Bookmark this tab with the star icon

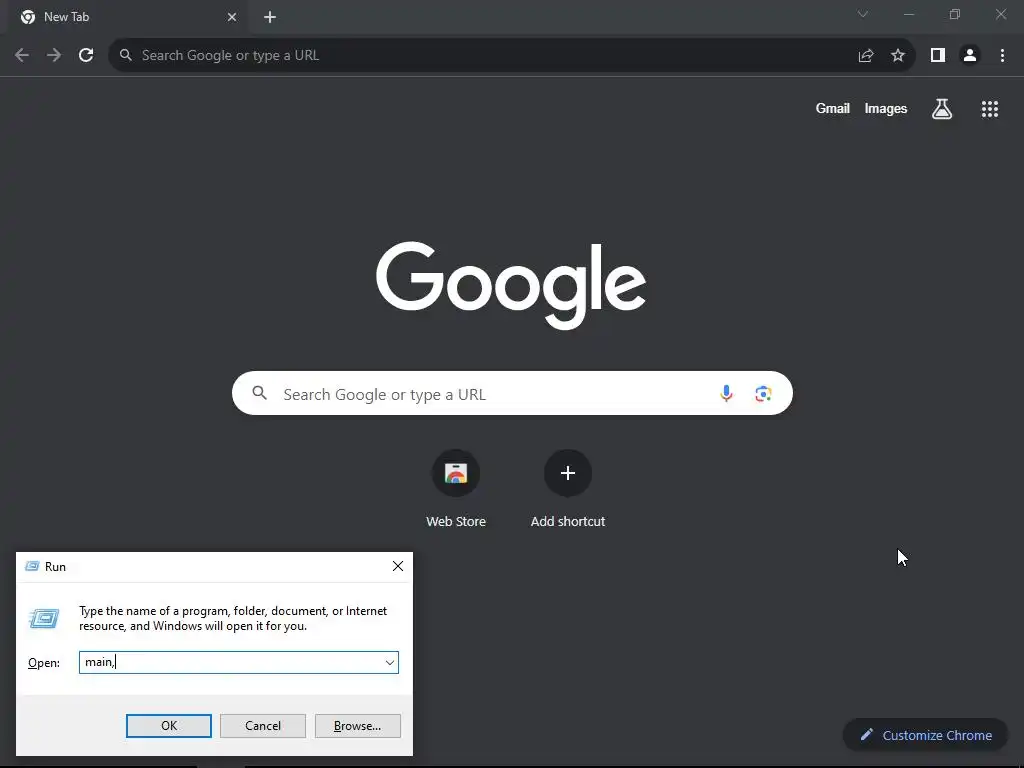tap(898, 56)
